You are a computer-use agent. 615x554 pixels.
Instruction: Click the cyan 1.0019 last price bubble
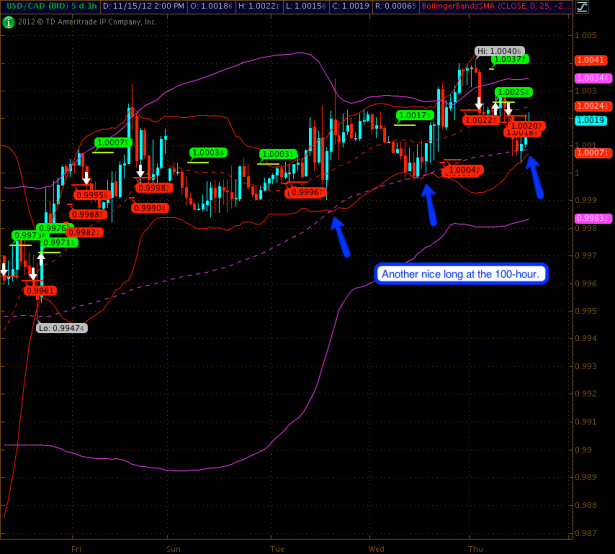tap(591, 120)
